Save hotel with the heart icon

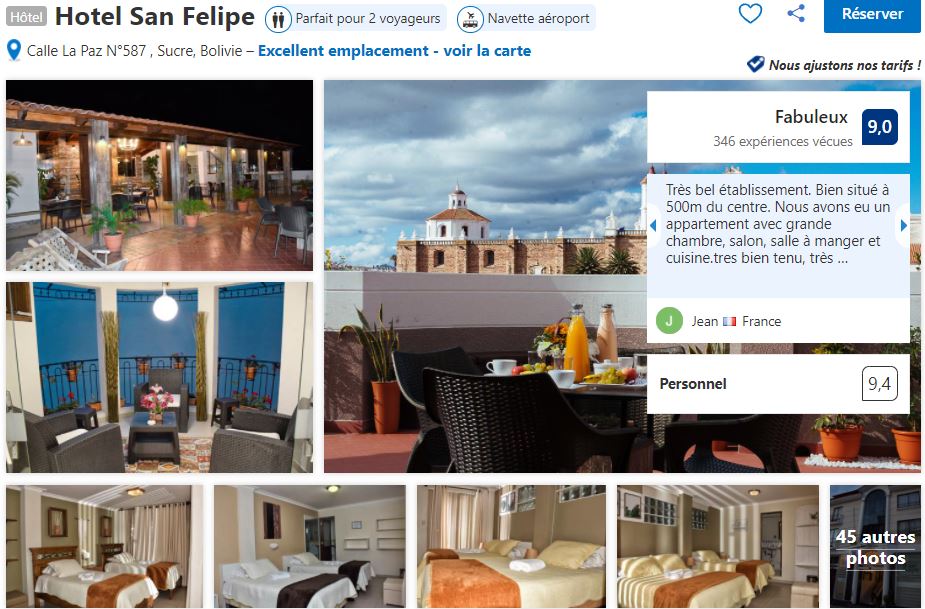(x=750, y=13)
